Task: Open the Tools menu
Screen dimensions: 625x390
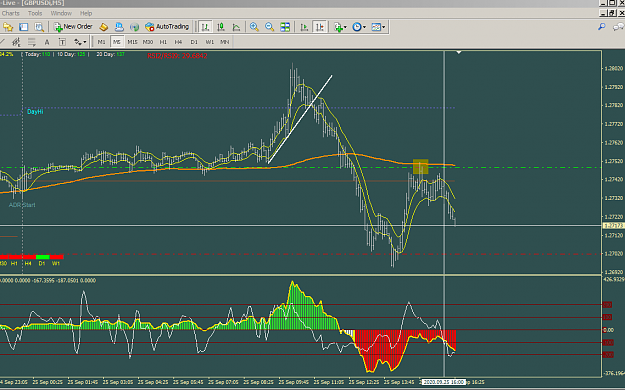Action: pyautogui.click(x=35, y=13)
